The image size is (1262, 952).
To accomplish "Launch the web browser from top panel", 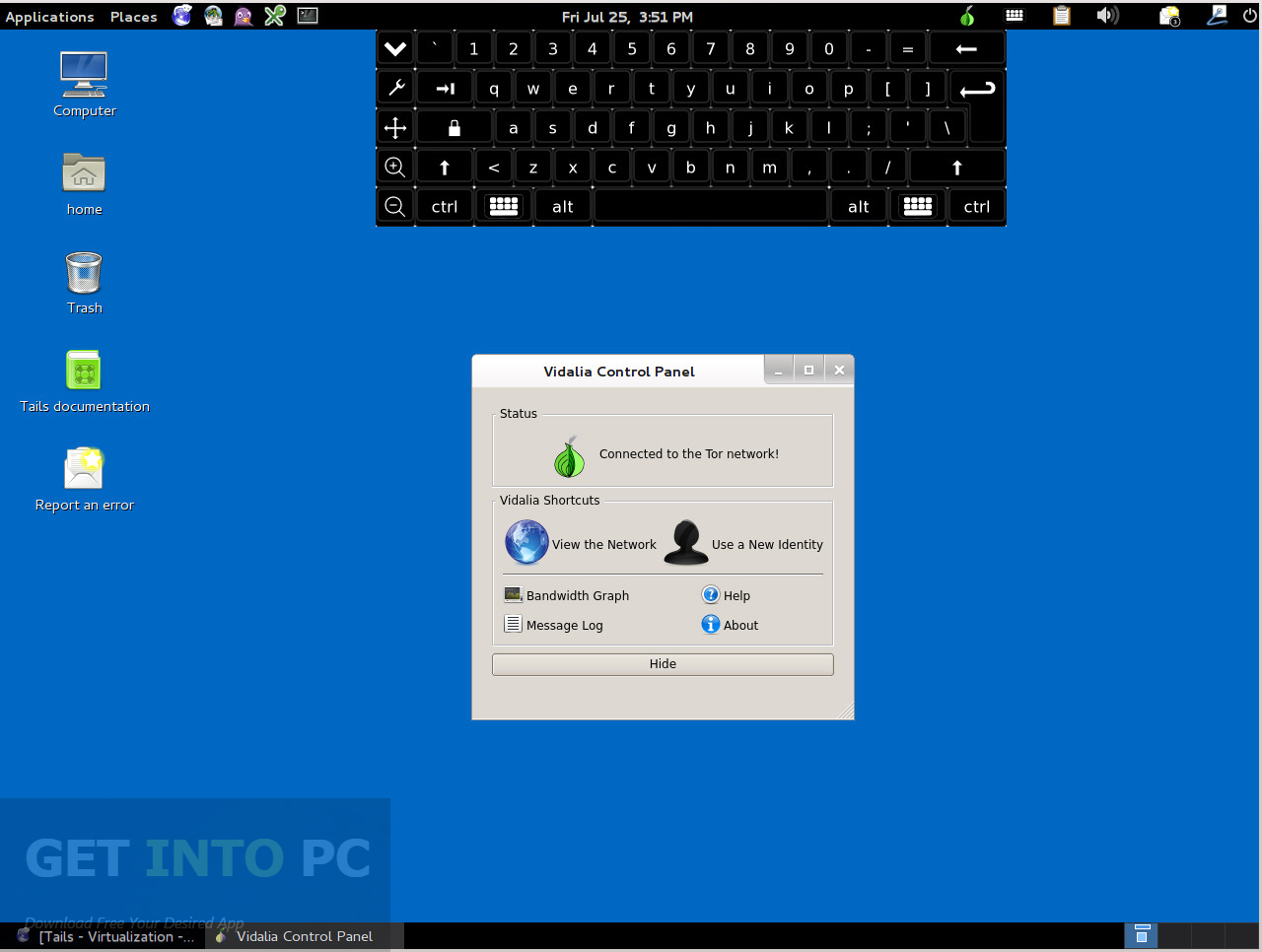I will pyautogui.click(x=182, y=15).
